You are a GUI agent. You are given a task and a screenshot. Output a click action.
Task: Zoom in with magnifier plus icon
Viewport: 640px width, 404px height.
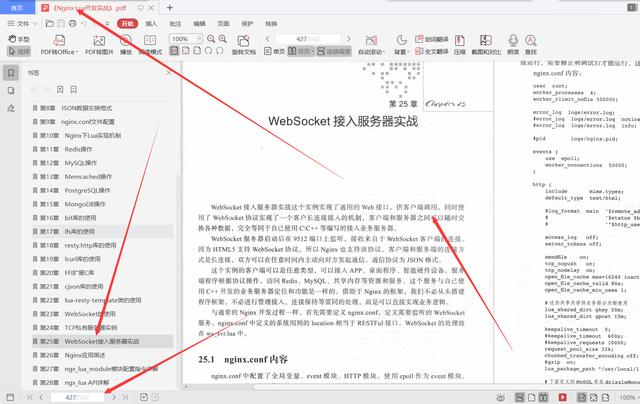pos(222,39)
